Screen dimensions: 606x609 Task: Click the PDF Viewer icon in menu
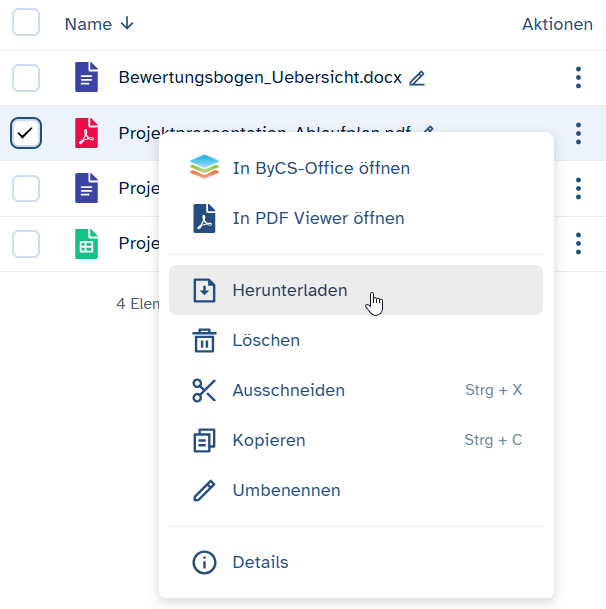[x=204, y=218]
